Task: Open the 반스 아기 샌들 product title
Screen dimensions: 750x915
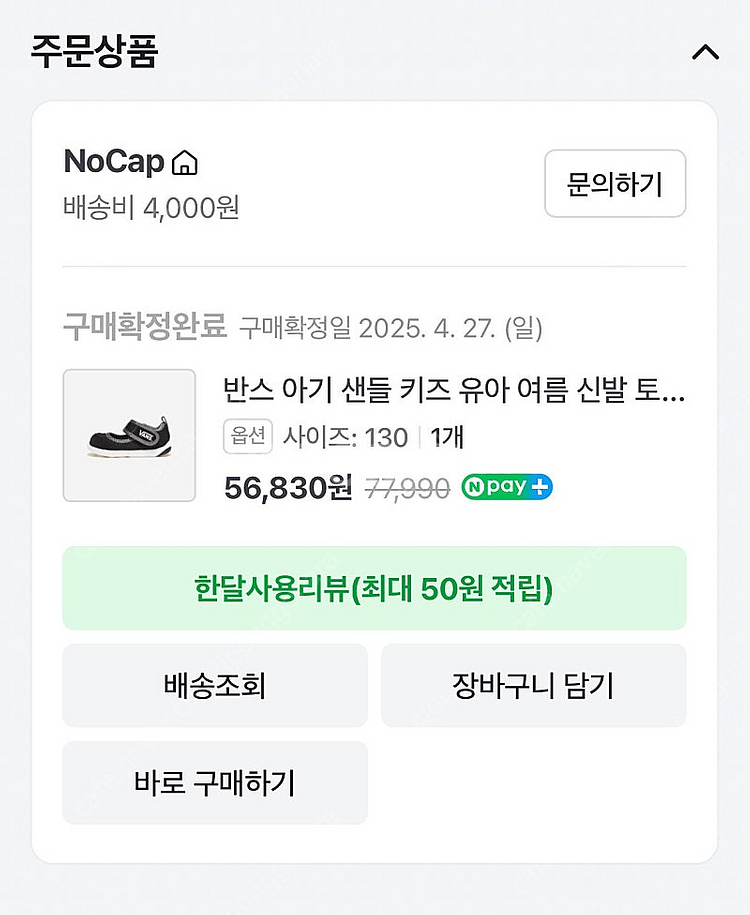Action: click(454, 391)
